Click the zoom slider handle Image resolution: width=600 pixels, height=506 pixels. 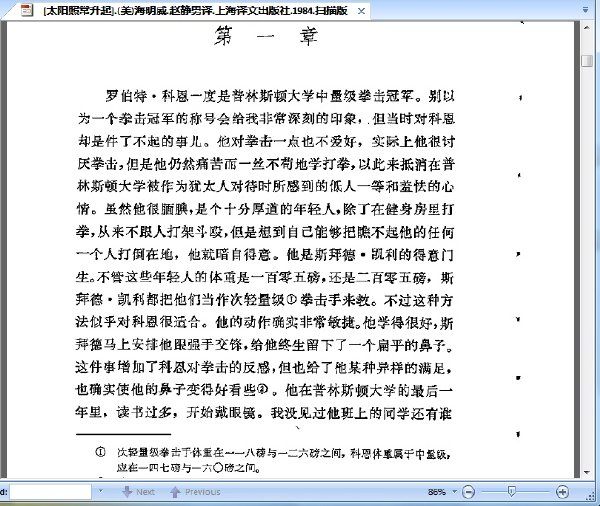[x=511, y=491]
